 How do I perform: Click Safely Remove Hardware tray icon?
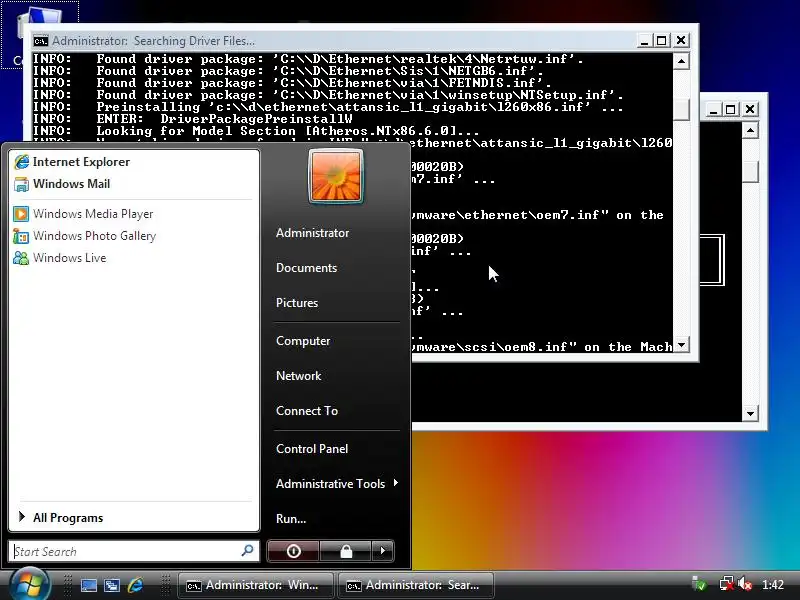click(699, 584)
